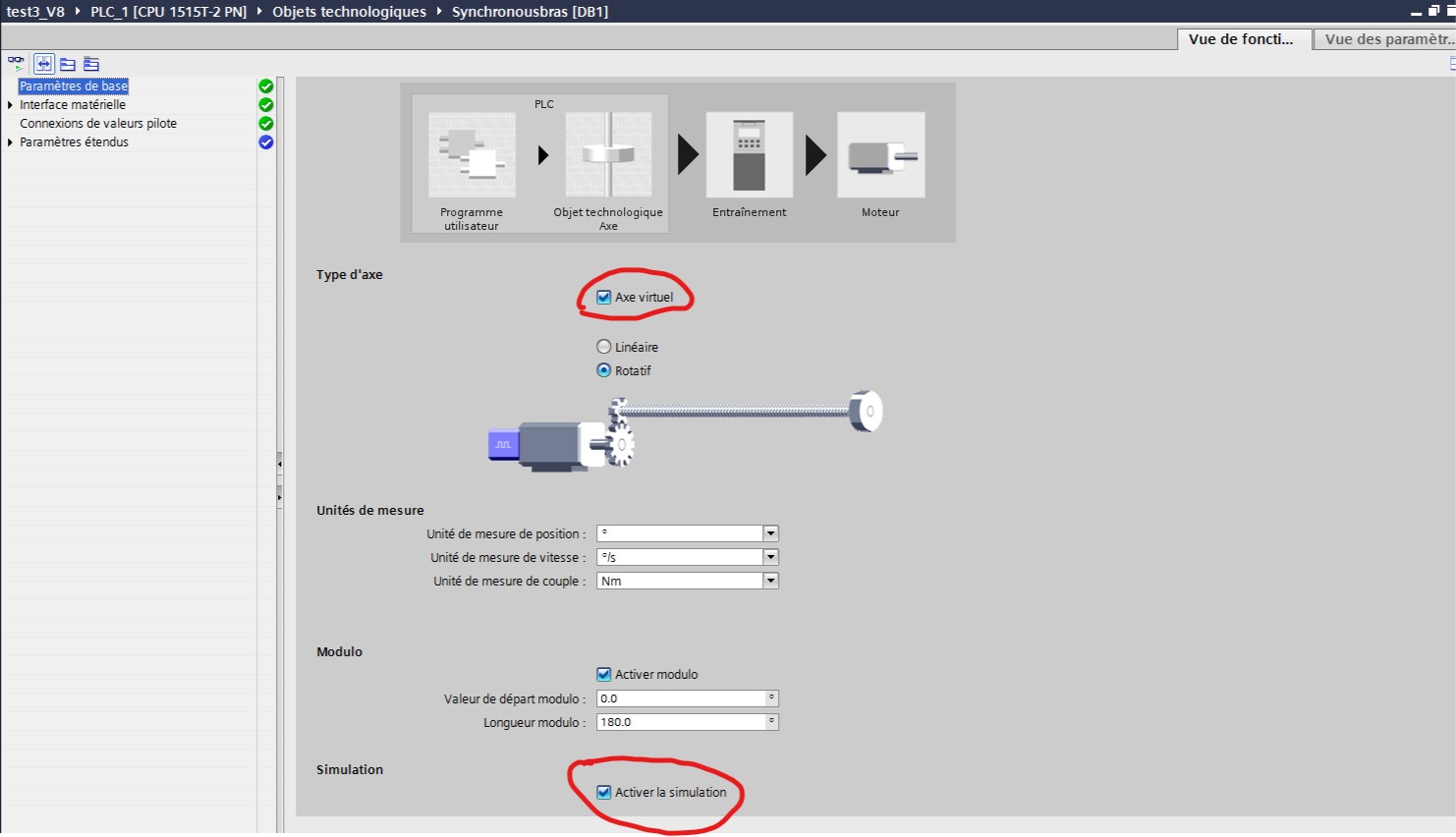Click the glasses monitoring icon in the toolbar

[16, 63]
